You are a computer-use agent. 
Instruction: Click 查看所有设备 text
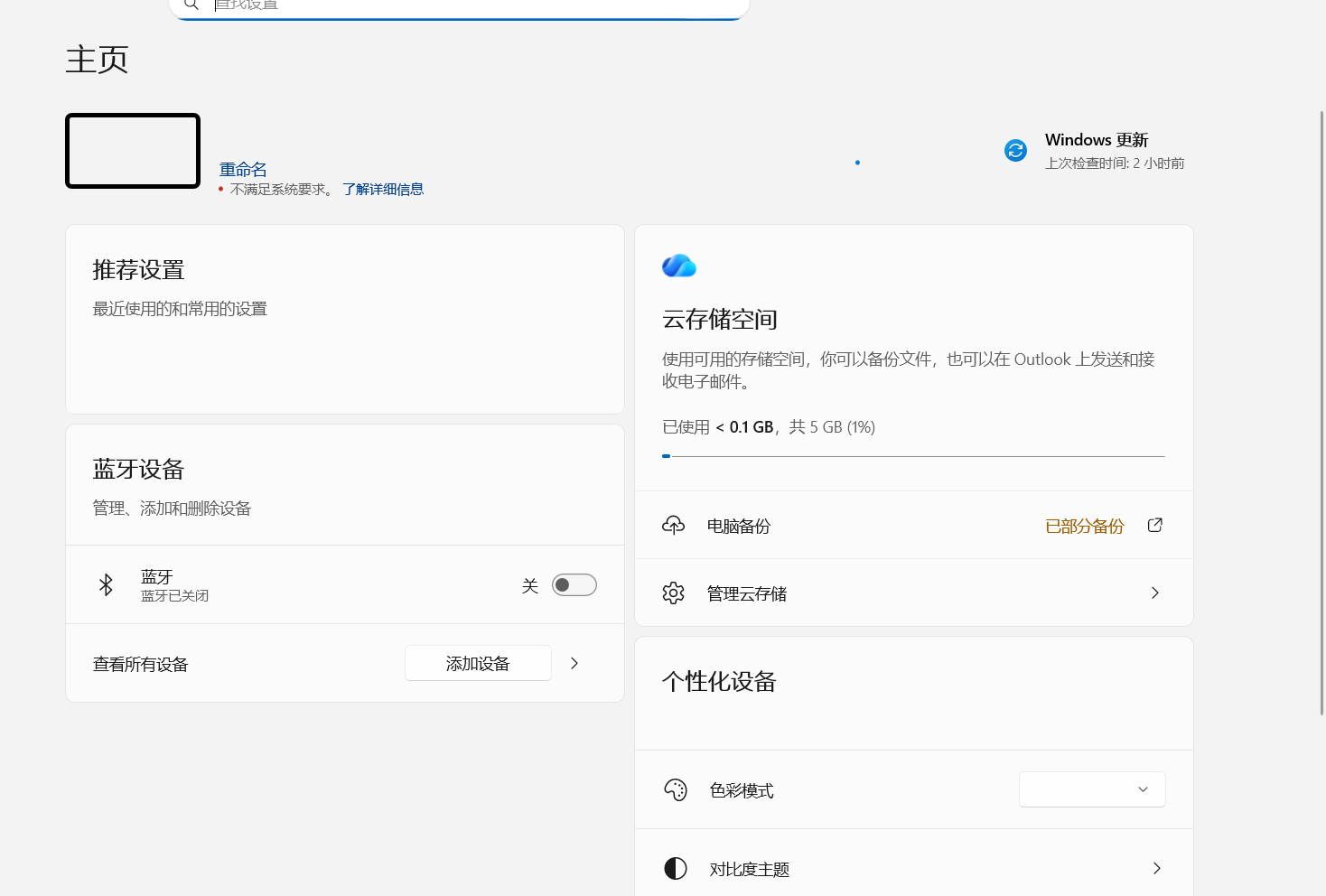140,665
